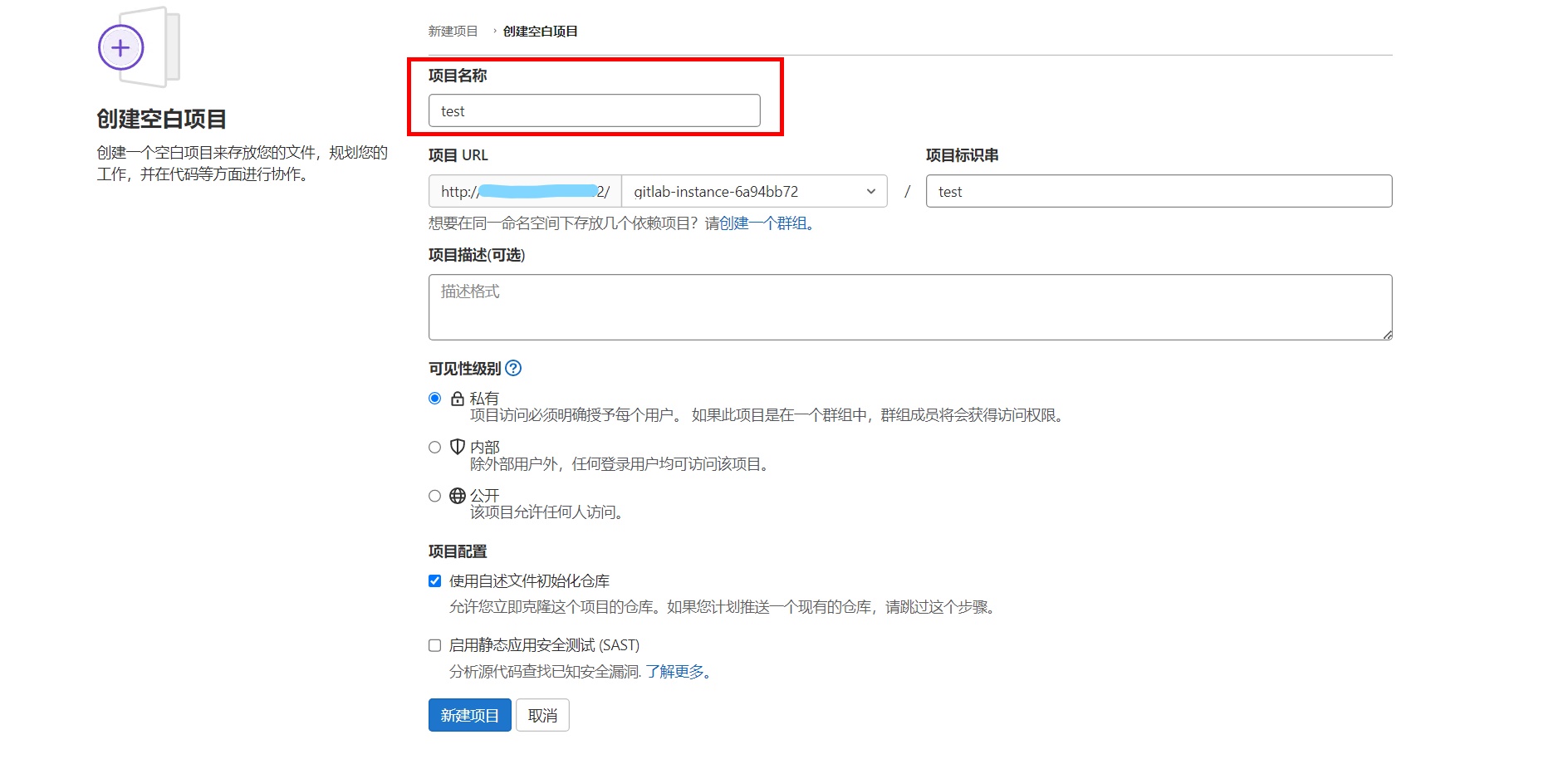Click the globe icon beside 公开
Screen dimensions: 1568x764
click(457, 496)
